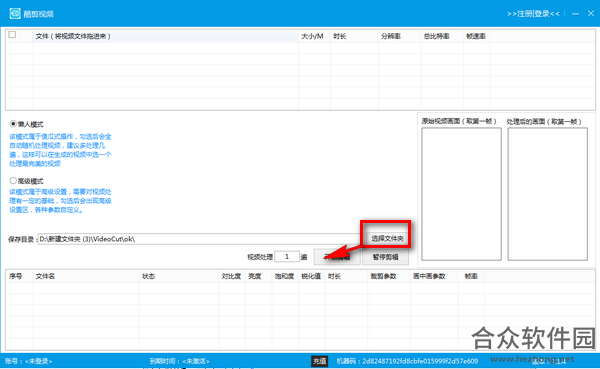Select the 懒人模式 radio option
Viewport: 600px width, 369px height.
point(13,124)
